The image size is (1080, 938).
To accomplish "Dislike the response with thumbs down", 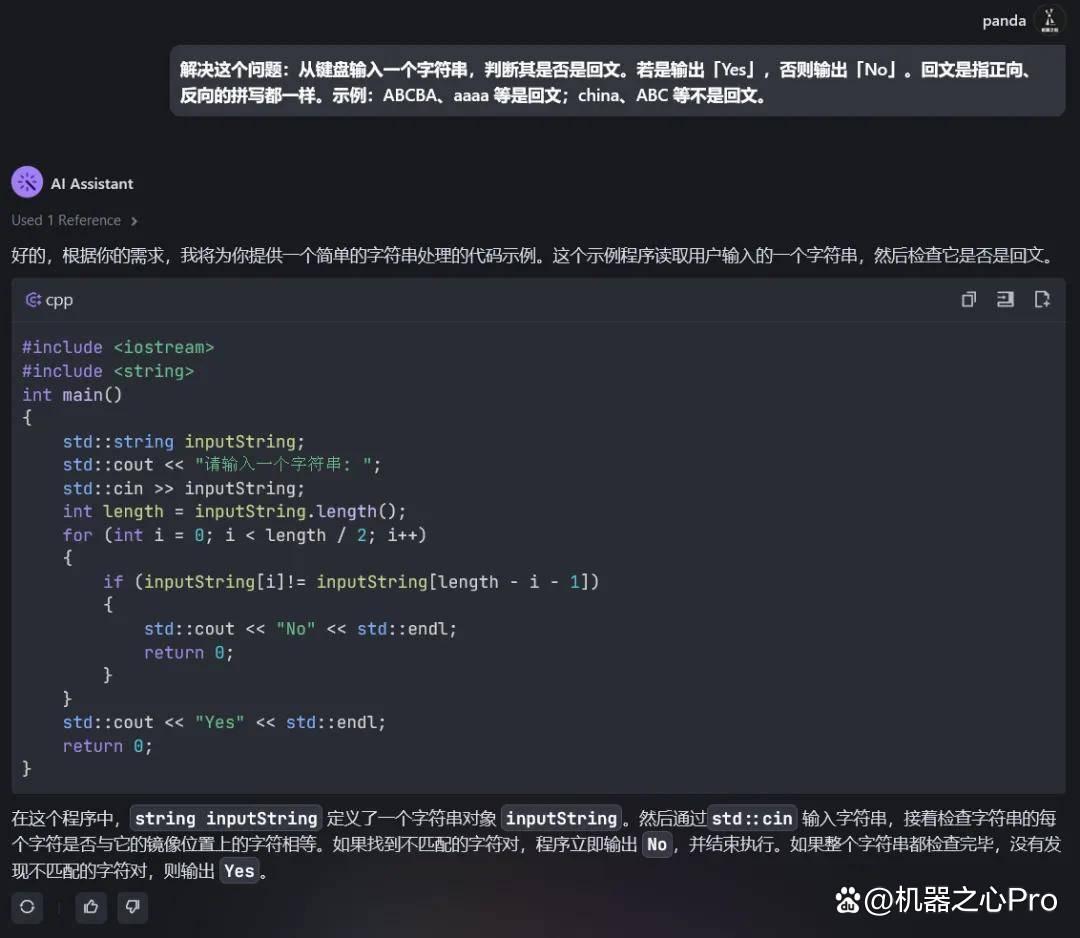I will coord(132,906).
